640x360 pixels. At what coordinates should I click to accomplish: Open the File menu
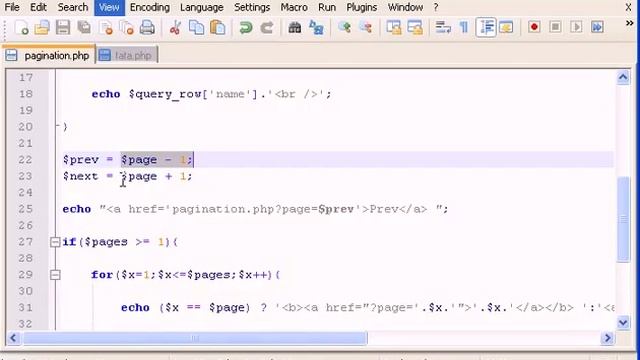(12, 7)
